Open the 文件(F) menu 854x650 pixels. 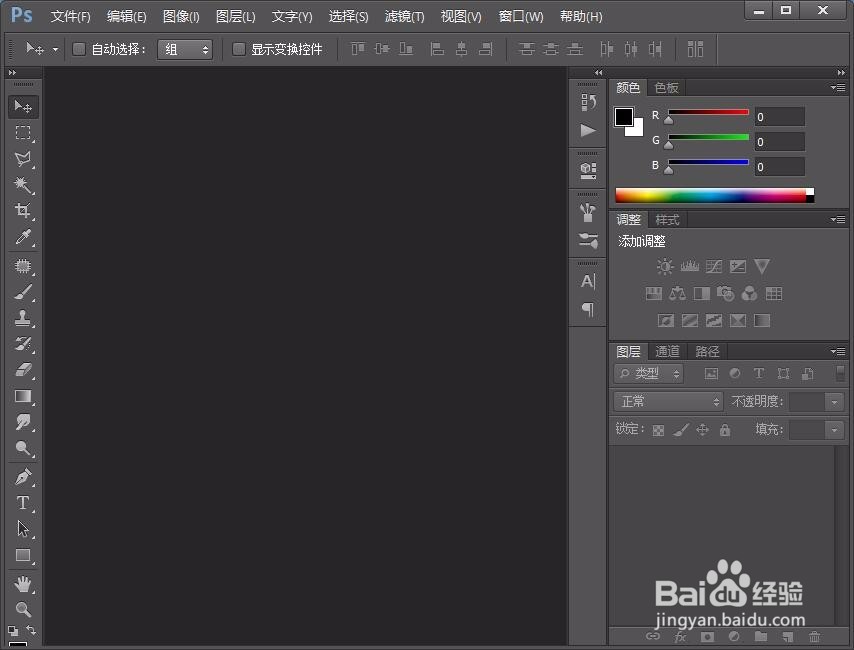pyautogui.click(x=70, y=16)
